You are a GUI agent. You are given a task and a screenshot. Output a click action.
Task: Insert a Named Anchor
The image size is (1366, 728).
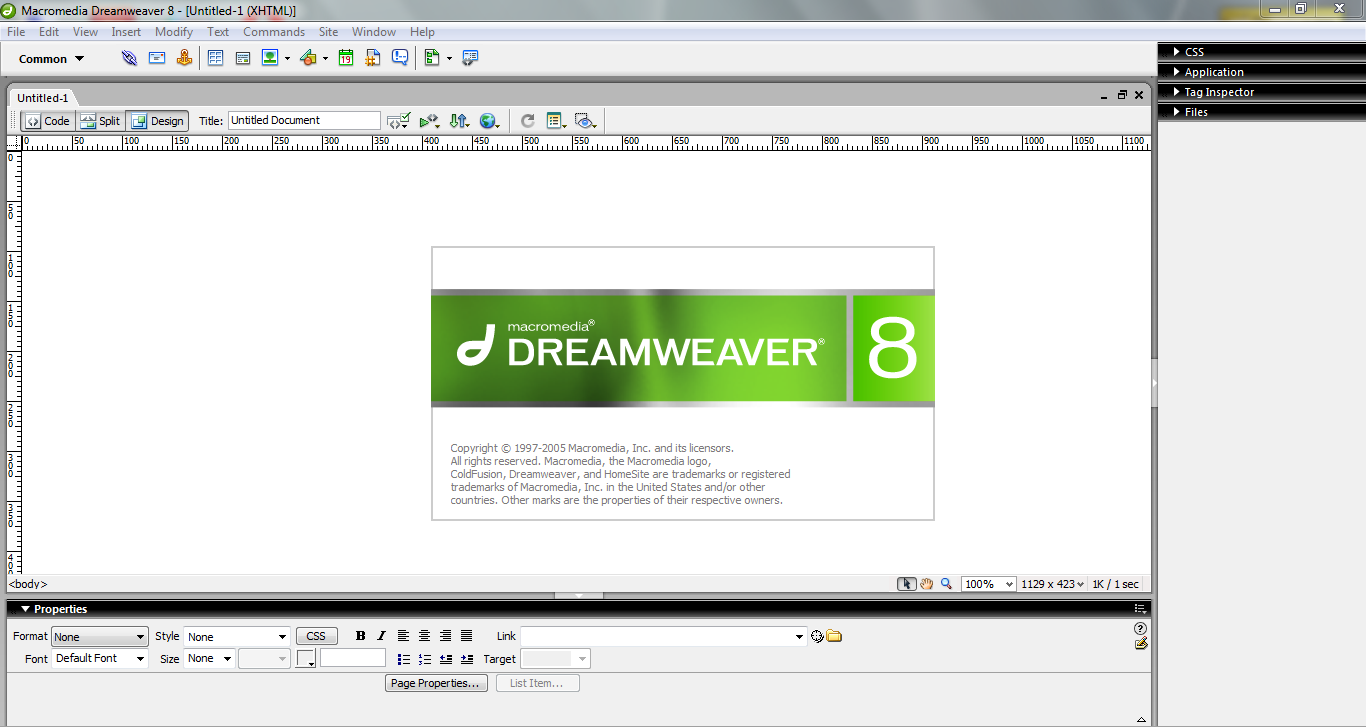[x=184, y=58]
